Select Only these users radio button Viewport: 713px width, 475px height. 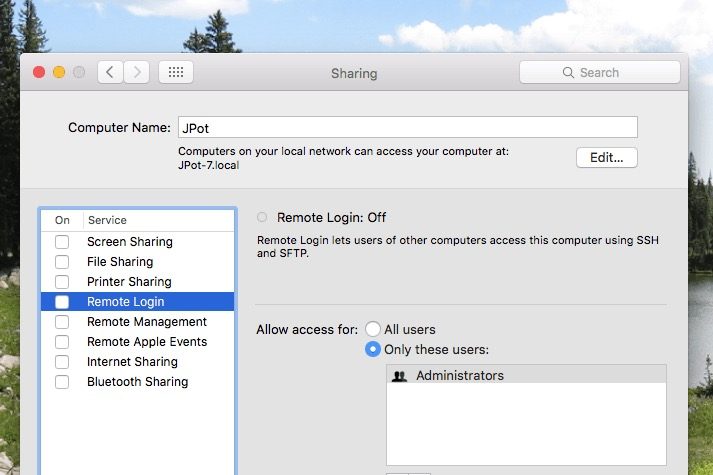pos(373,349)
